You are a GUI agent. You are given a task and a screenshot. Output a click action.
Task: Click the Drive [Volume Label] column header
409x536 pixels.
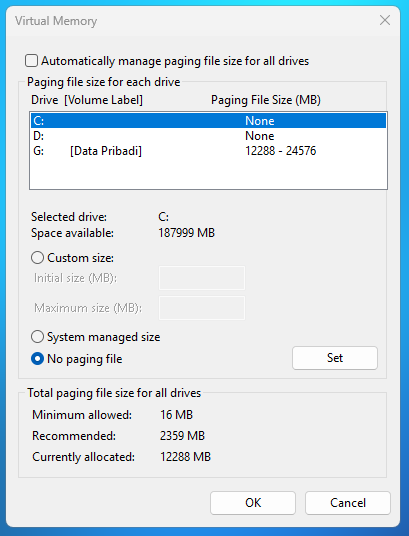87,100
